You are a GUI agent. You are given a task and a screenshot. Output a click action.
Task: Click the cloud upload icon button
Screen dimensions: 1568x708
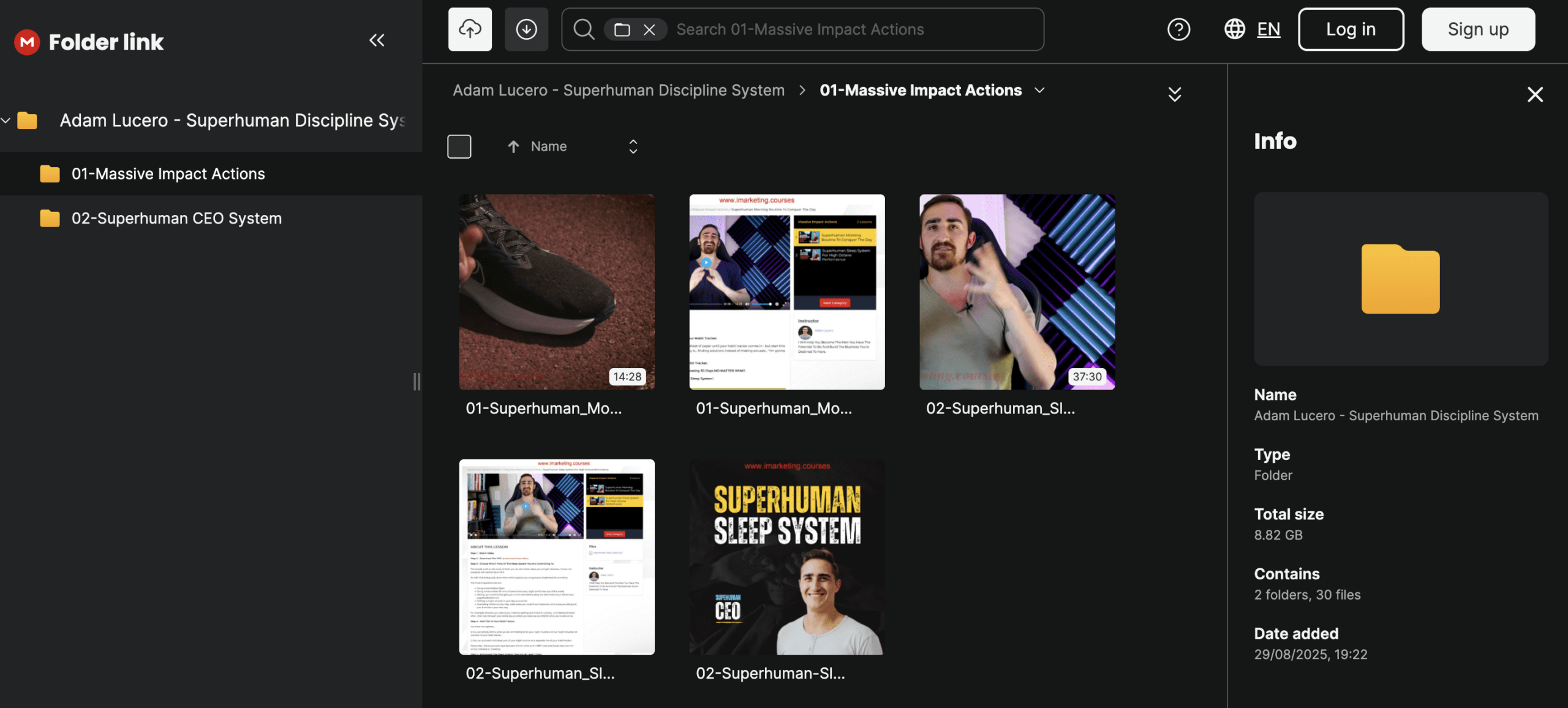click(x=470, y=29)
